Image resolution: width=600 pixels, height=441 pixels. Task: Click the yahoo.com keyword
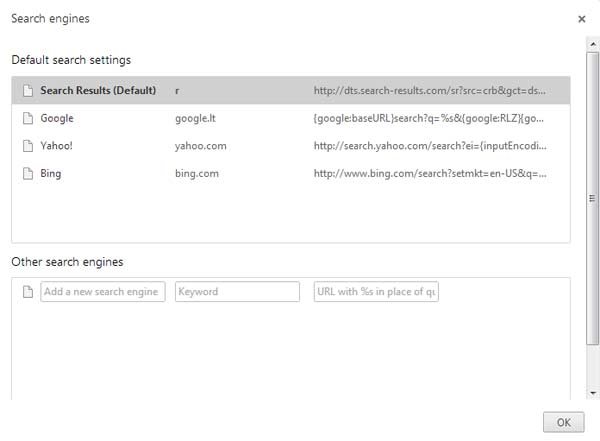(201, 146)
